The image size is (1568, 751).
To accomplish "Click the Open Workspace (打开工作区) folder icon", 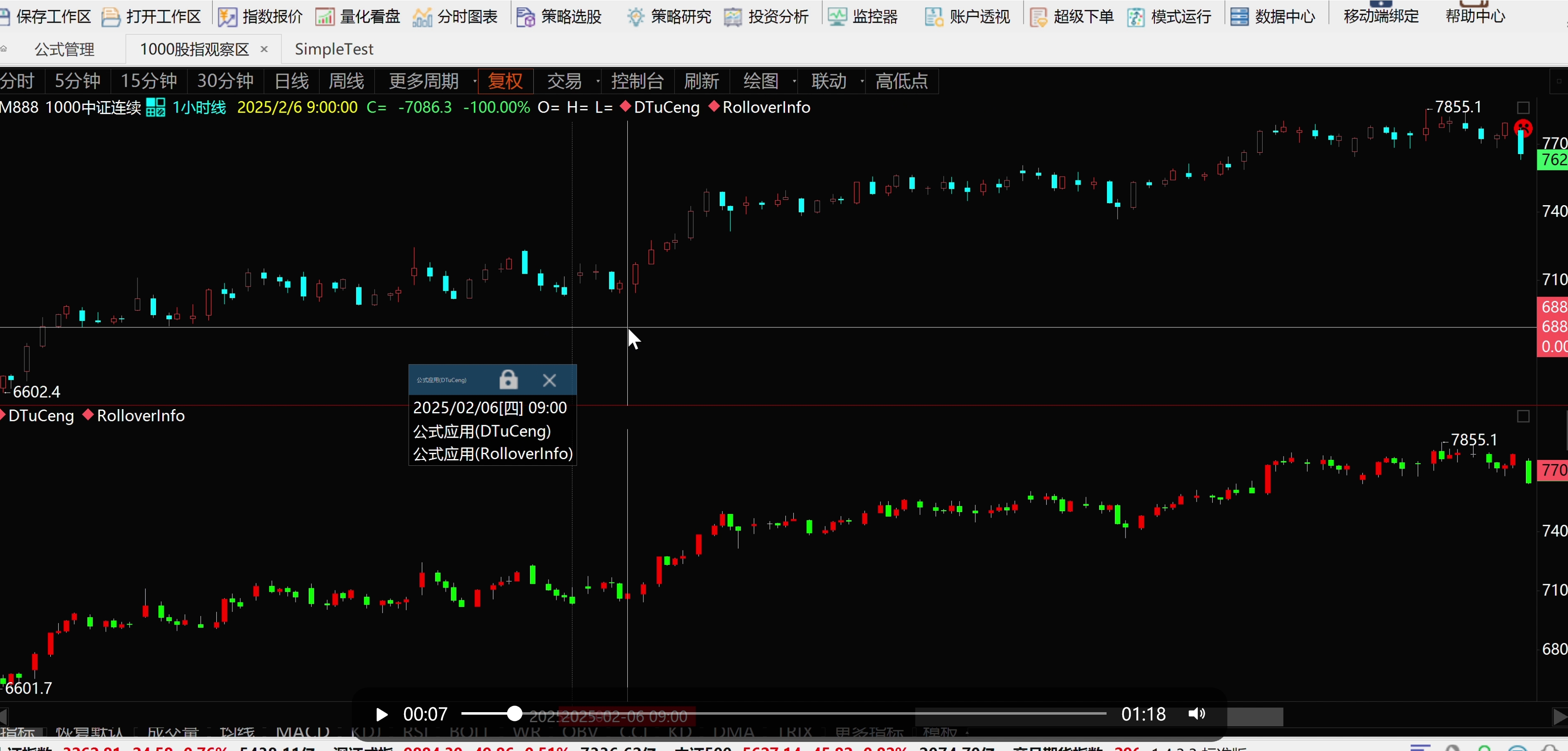I will [111, 17].
